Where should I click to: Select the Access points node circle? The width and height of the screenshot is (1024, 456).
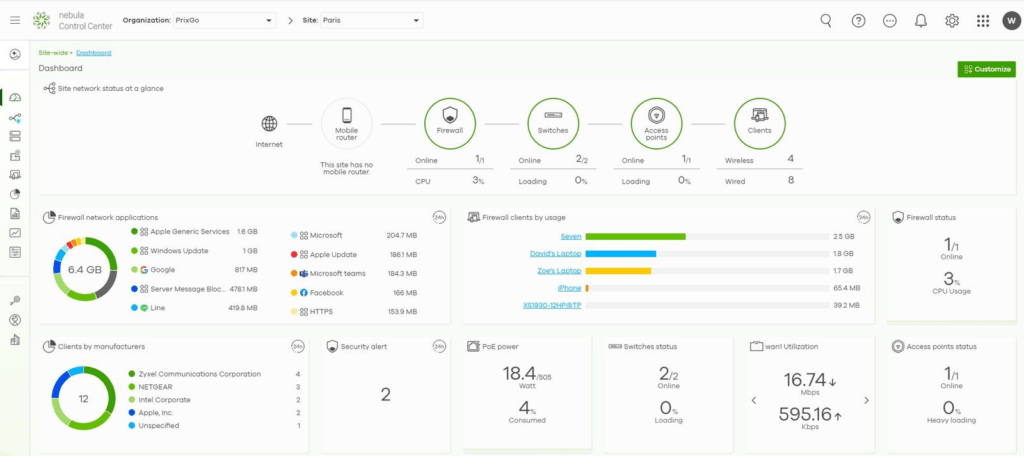656,123
